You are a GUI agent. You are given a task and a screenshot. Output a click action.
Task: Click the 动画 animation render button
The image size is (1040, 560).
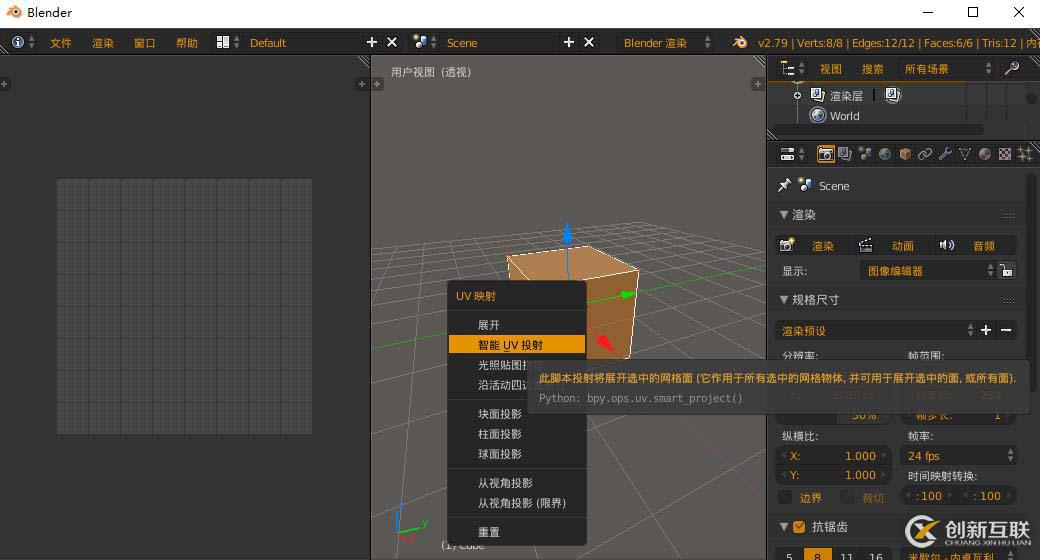pyautogui.click(x=891, y=245)
